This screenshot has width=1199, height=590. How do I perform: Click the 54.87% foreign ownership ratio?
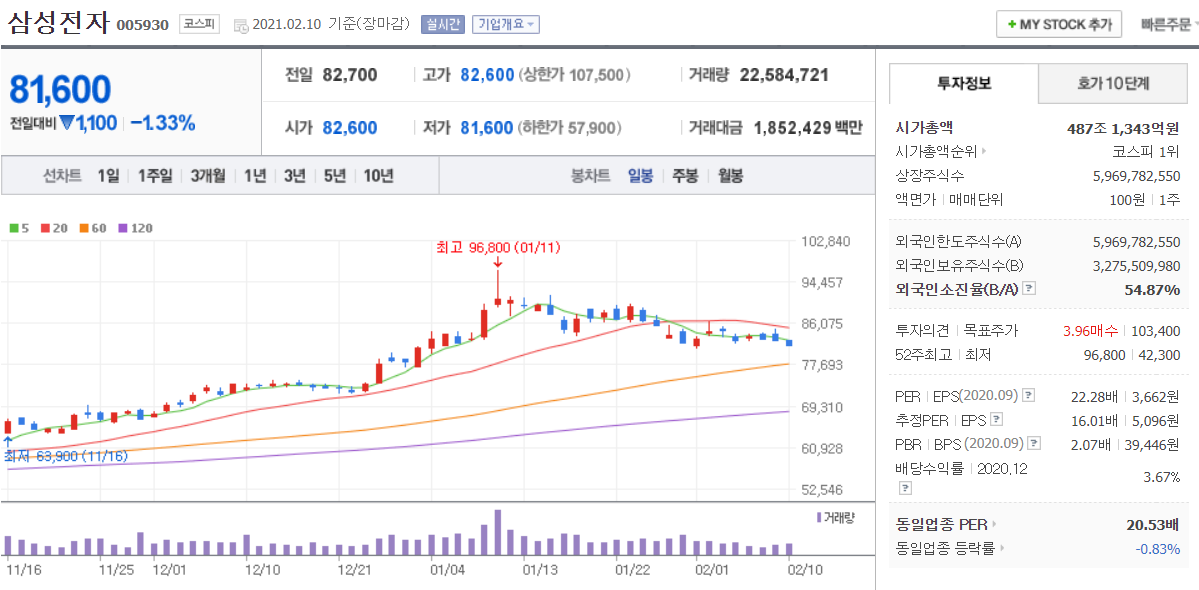coord(1152,289)
